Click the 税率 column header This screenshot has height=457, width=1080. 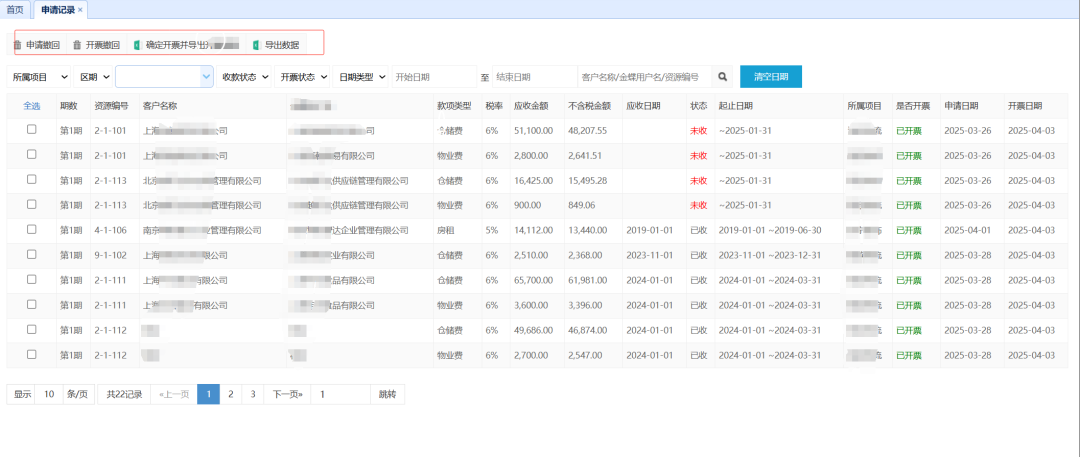click(494, 106)
